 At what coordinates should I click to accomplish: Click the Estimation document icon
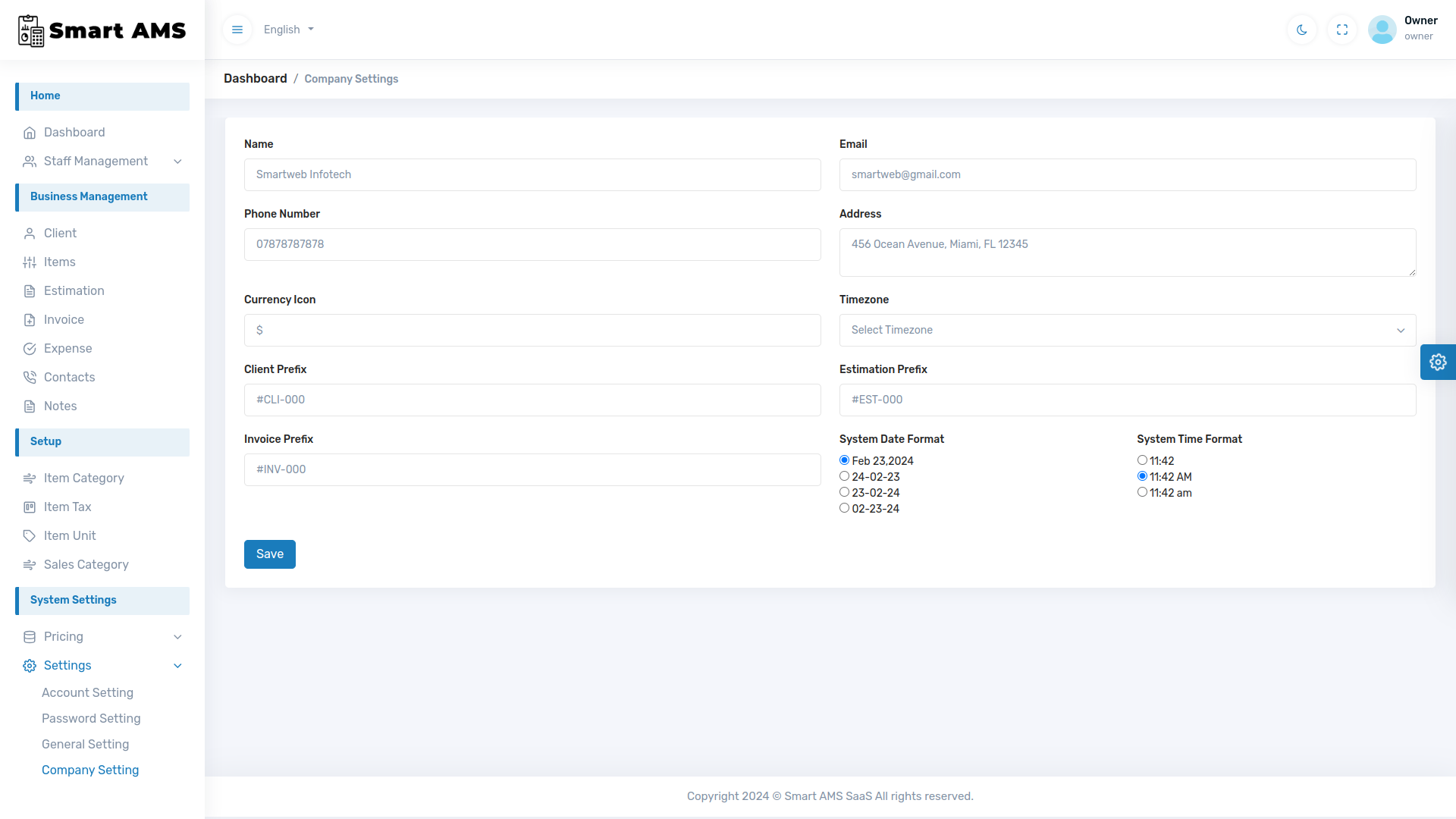(x=30, y=290)
